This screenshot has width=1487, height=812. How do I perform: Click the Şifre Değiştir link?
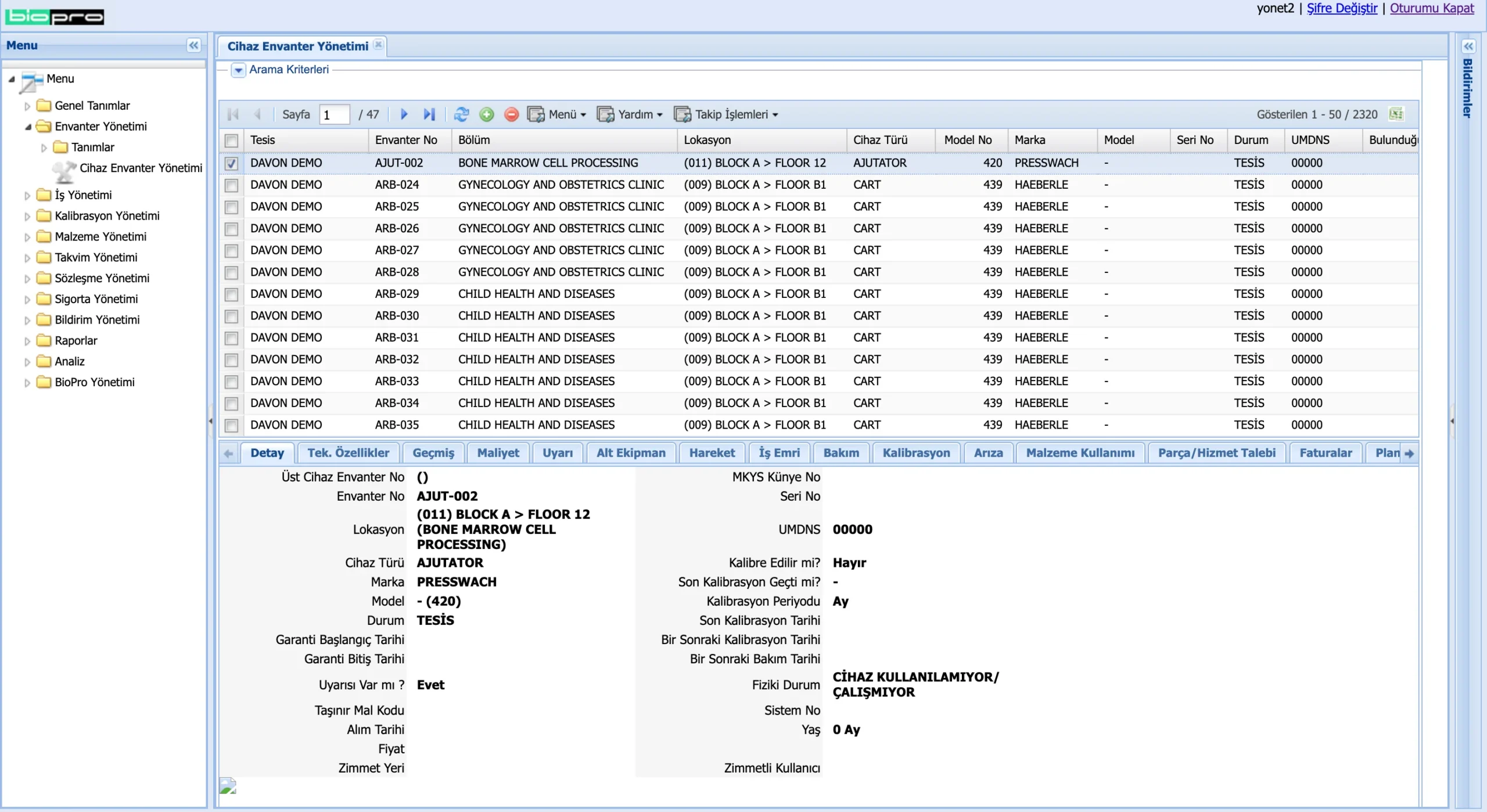pyautogui.click(x=1342, y=8)
